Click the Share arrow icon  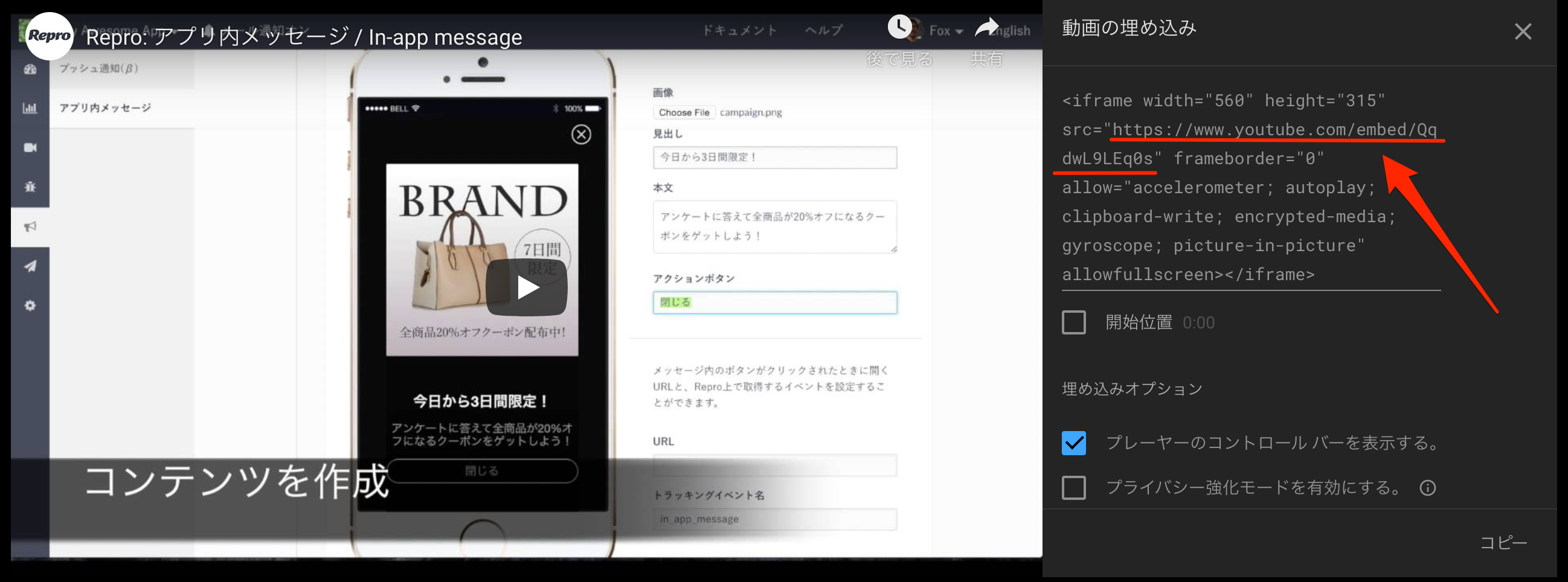click(986, 27)
